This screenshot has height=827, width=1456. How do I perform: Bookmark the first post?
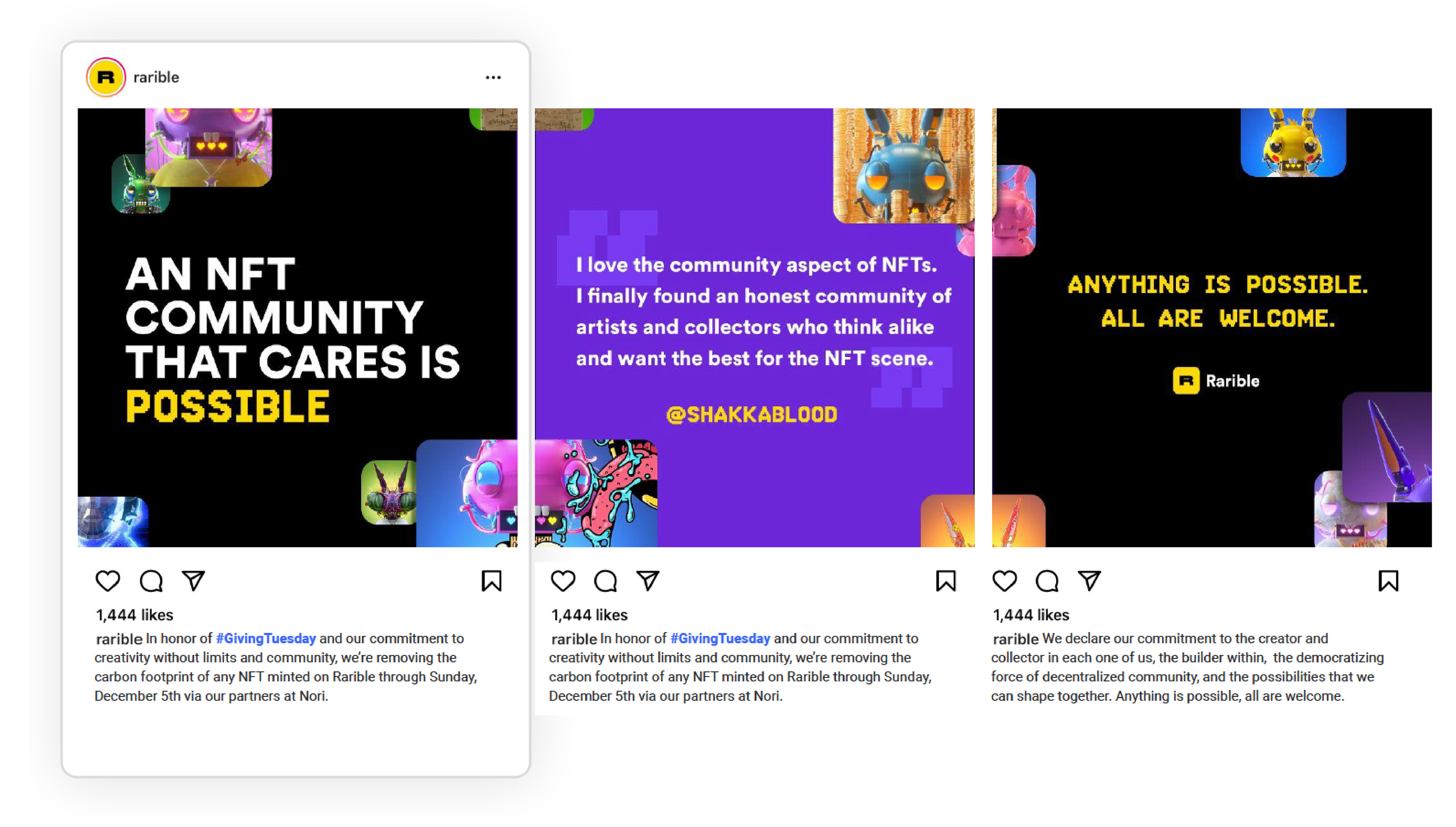(x=491, y=581)
